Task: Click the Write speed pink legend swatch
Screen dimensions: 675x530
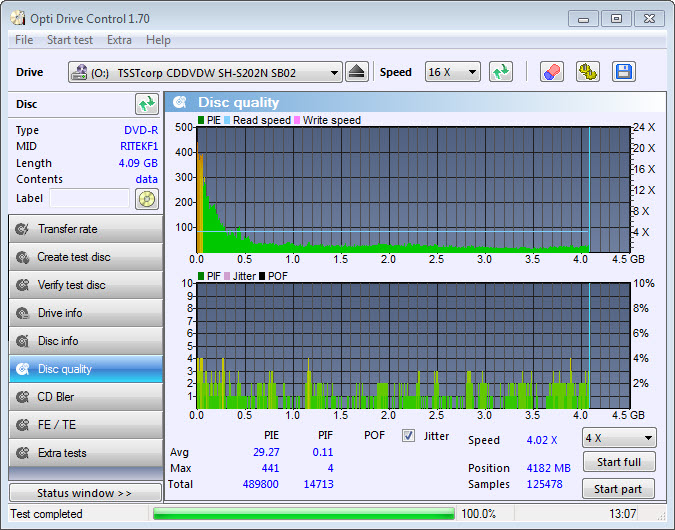Action: pyautogui.click(x=297, y=120)
